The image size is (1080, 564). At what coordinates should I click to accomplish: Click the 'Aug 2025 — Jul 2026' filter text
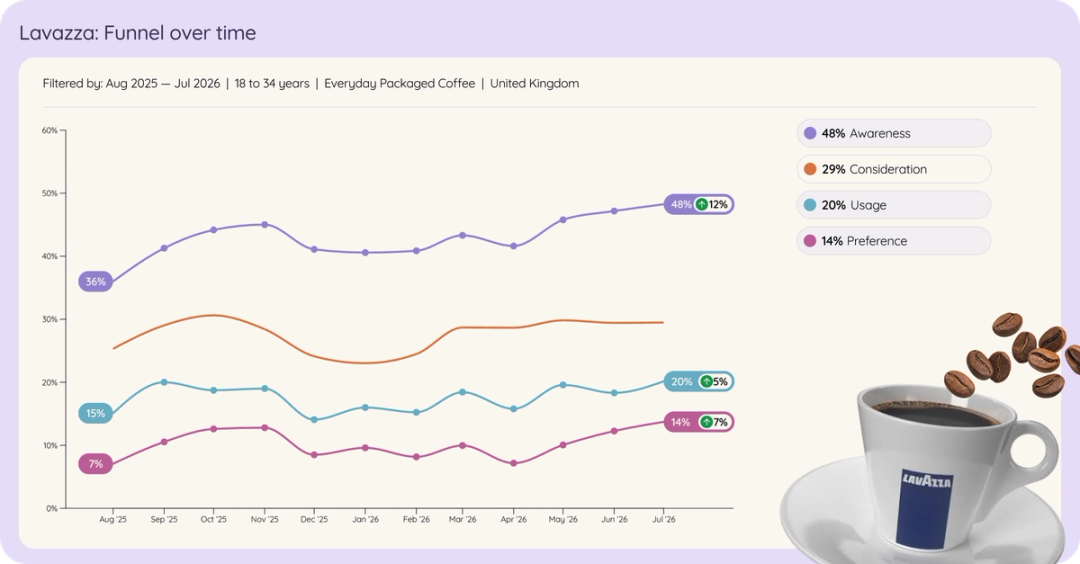163,83
